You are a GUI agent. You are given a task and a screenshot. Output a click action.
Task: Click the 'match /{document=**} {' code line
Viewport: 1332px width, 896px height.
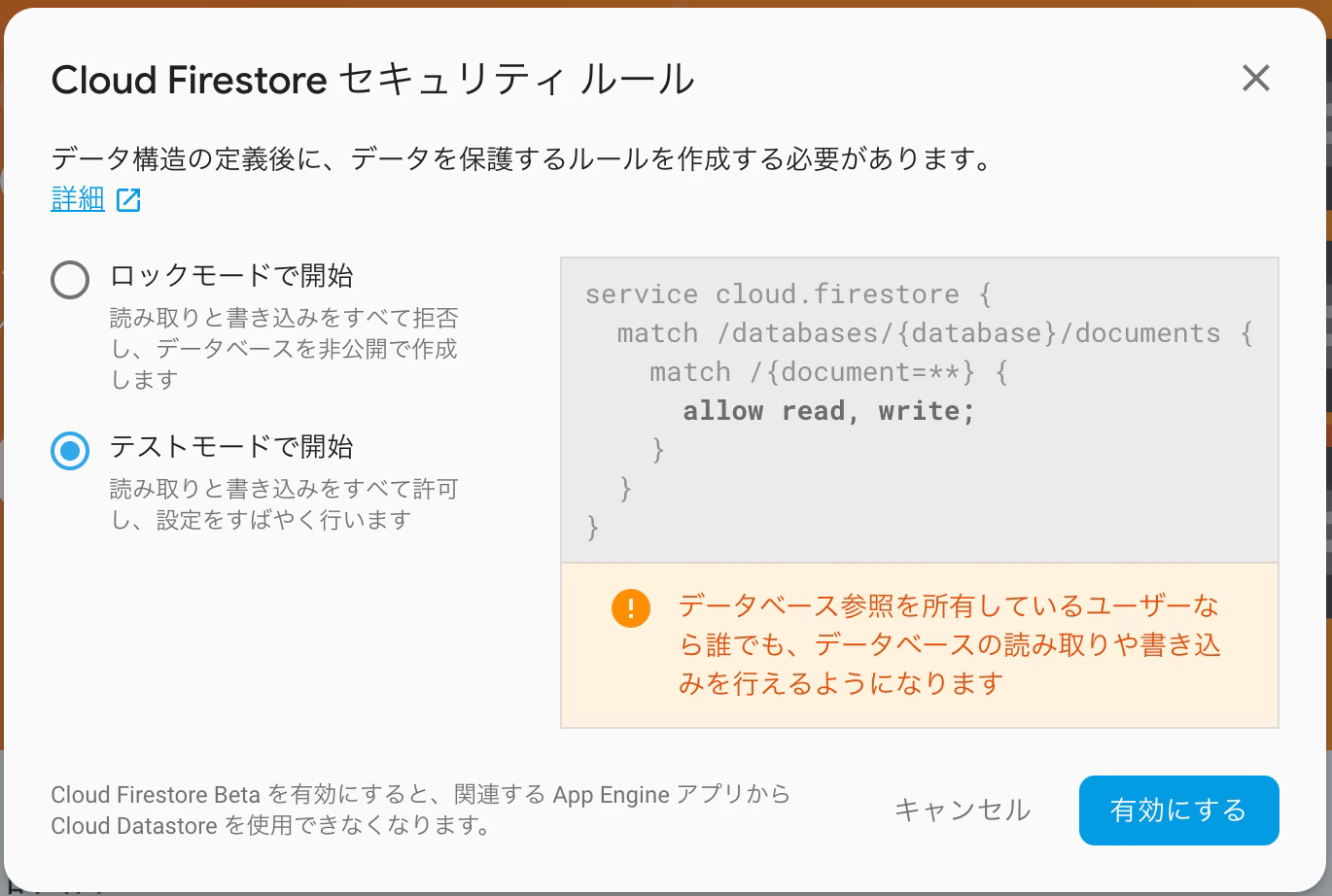tap(828, 372)
